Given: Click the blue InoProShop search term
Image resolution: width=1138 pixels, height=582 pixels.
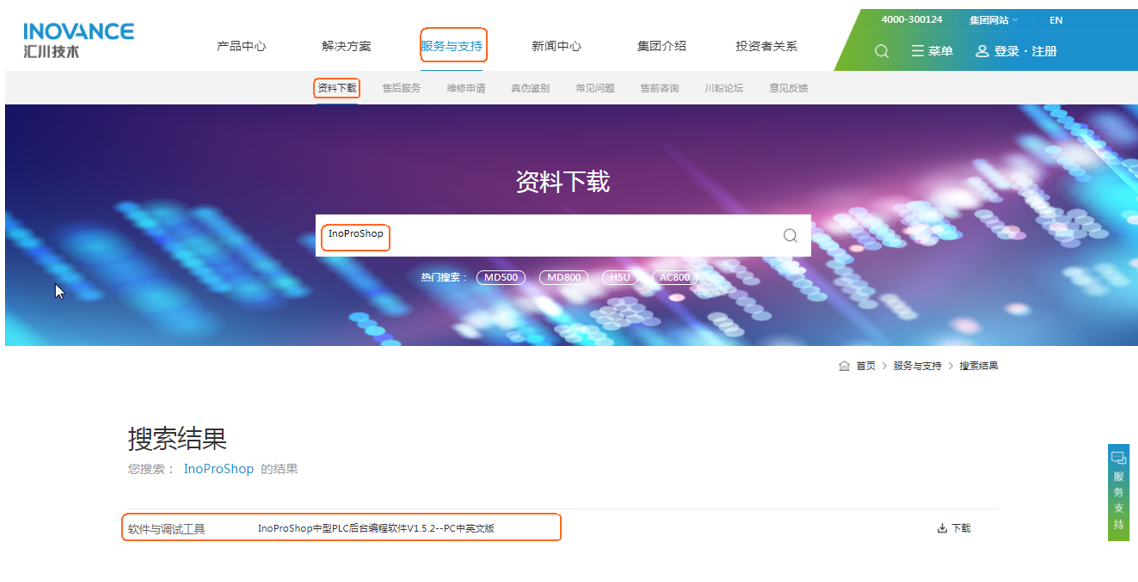Looking at the screenshot, I should tap(218, 469).
